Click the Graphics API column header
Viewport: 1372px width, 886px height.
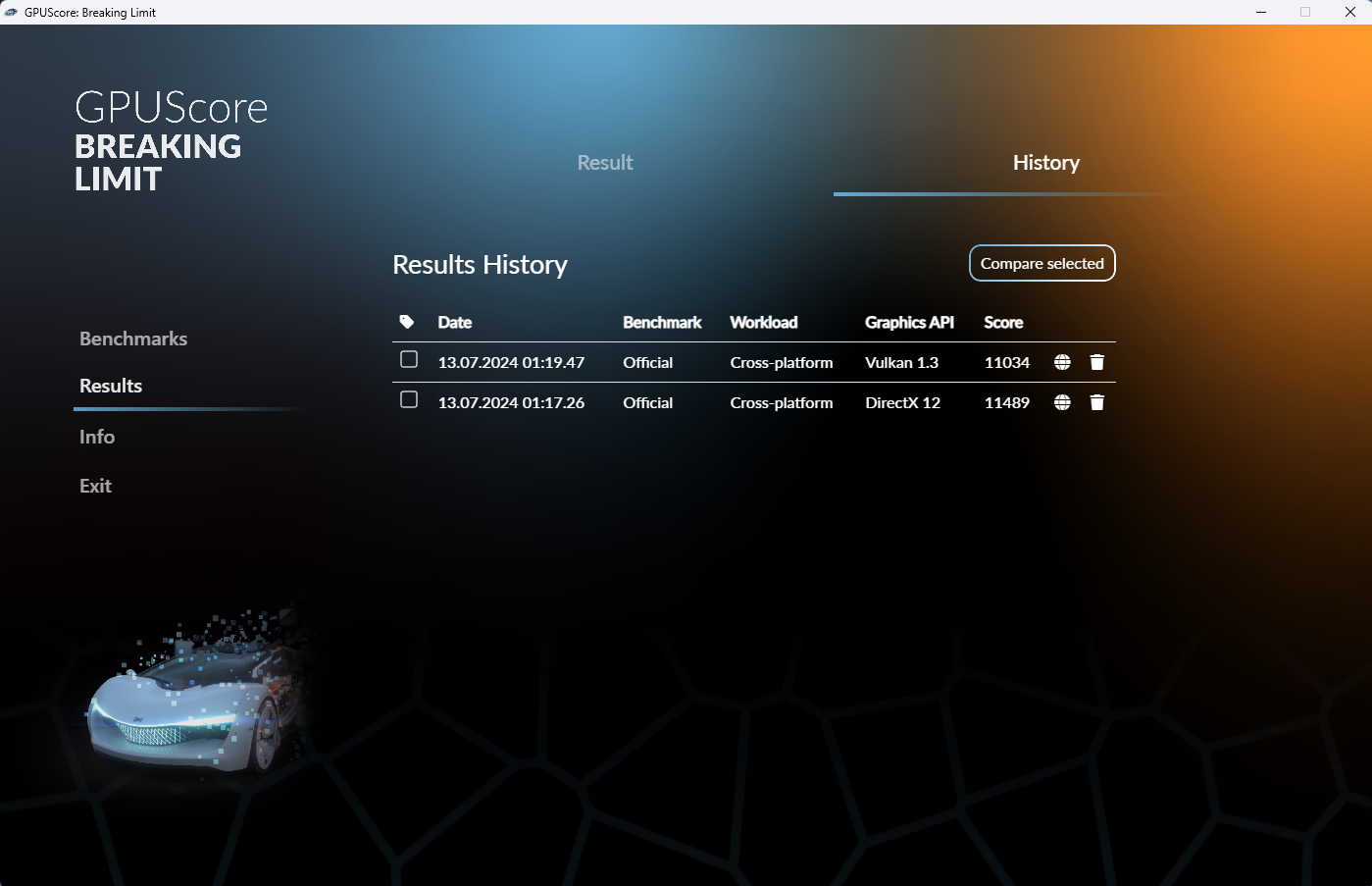(x=909, y=322)
